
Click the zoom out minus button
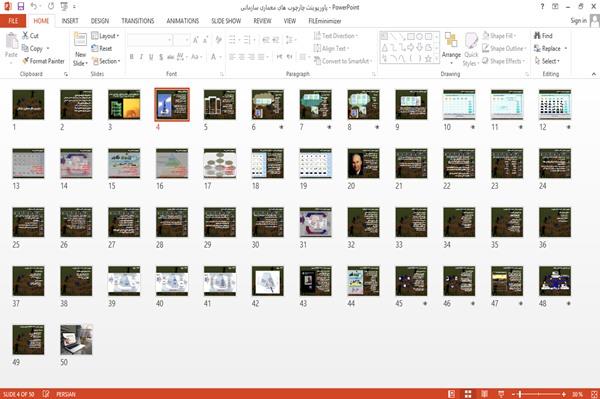[x=514, y=394]
